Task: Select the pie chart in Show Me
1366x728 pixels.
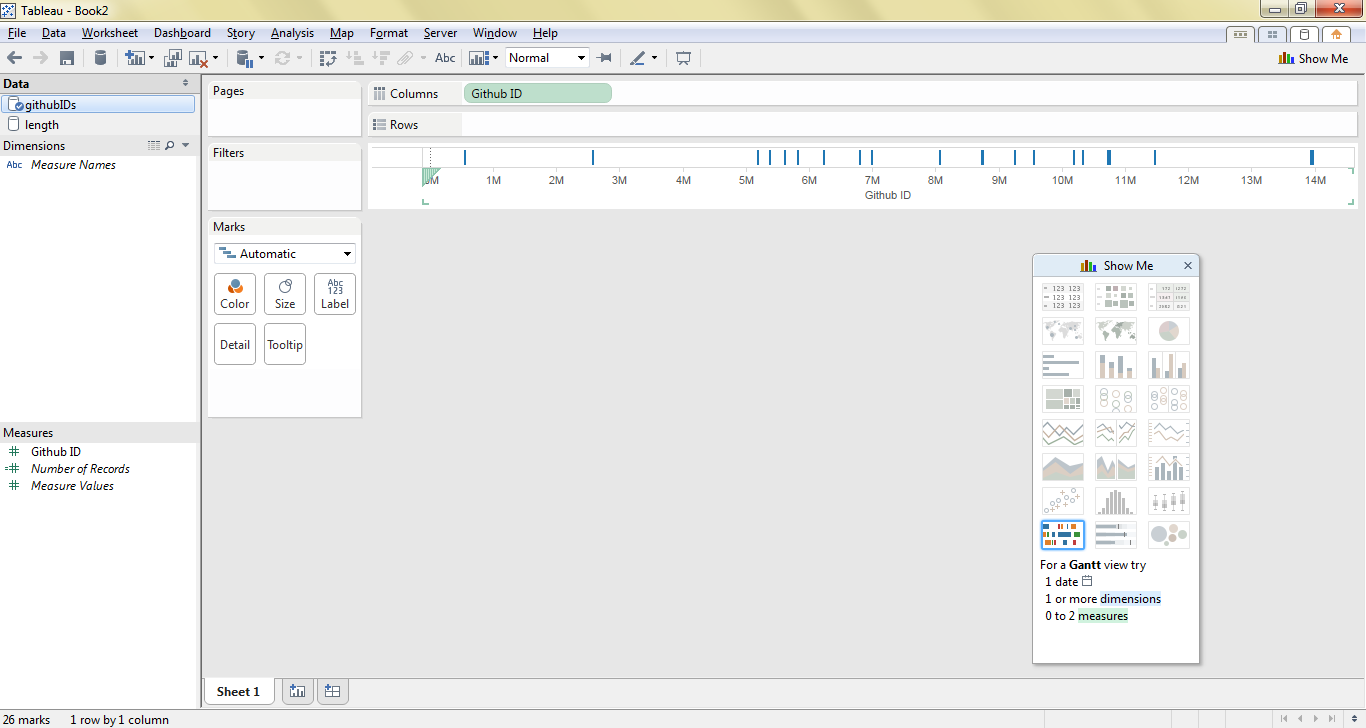Action: 1169,331
